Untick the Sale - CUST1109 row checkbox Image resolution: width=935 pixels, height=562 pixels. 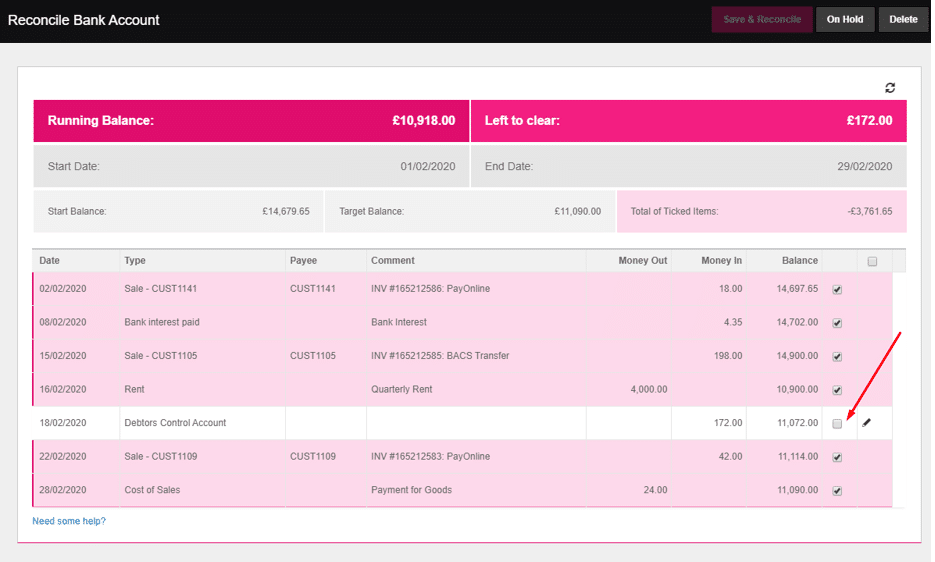click(837, 457)
